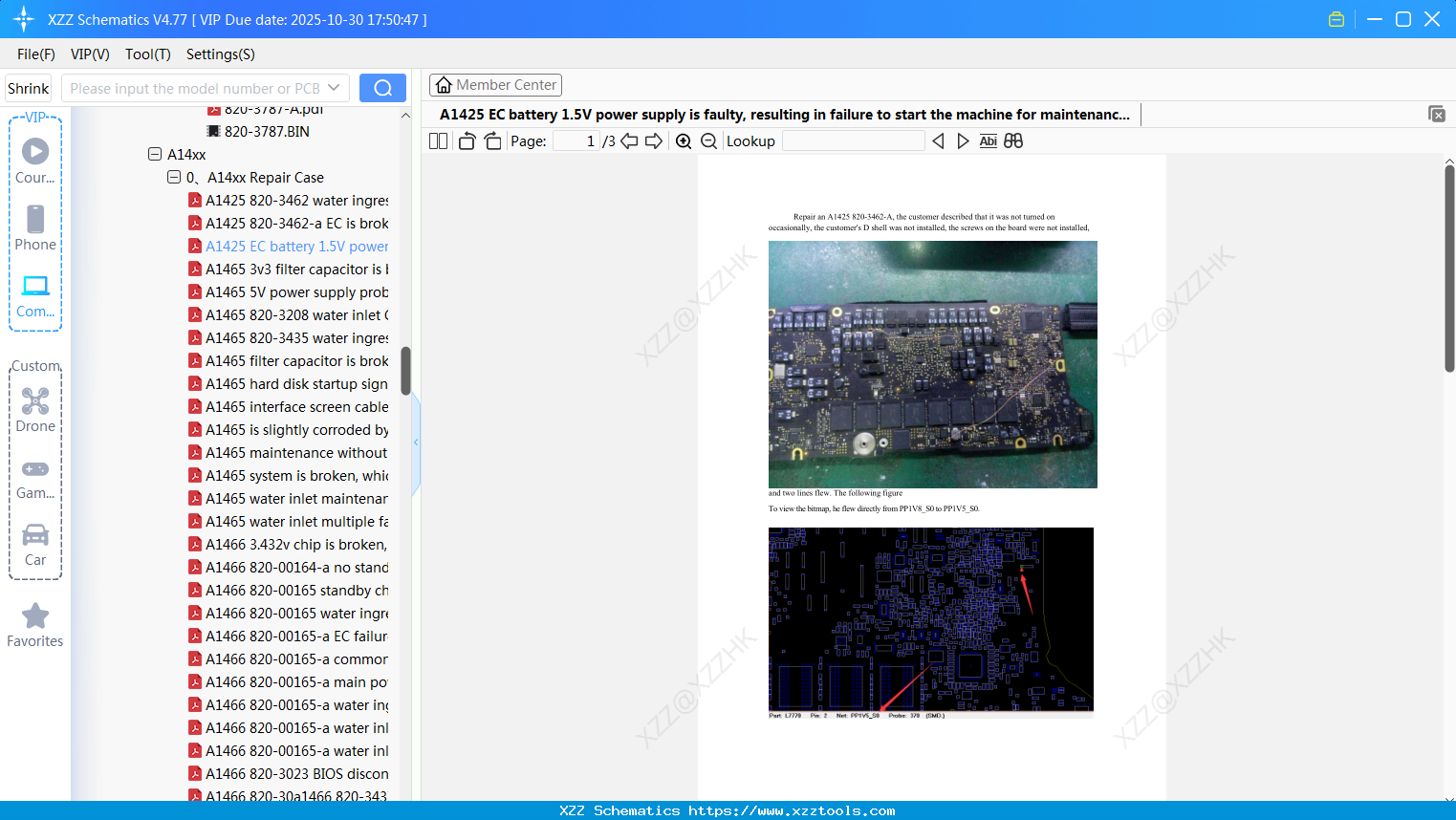This screenshot has height=820, width=1456.
Task: Open the Settings(S) menu
Action: pos(221,54)
